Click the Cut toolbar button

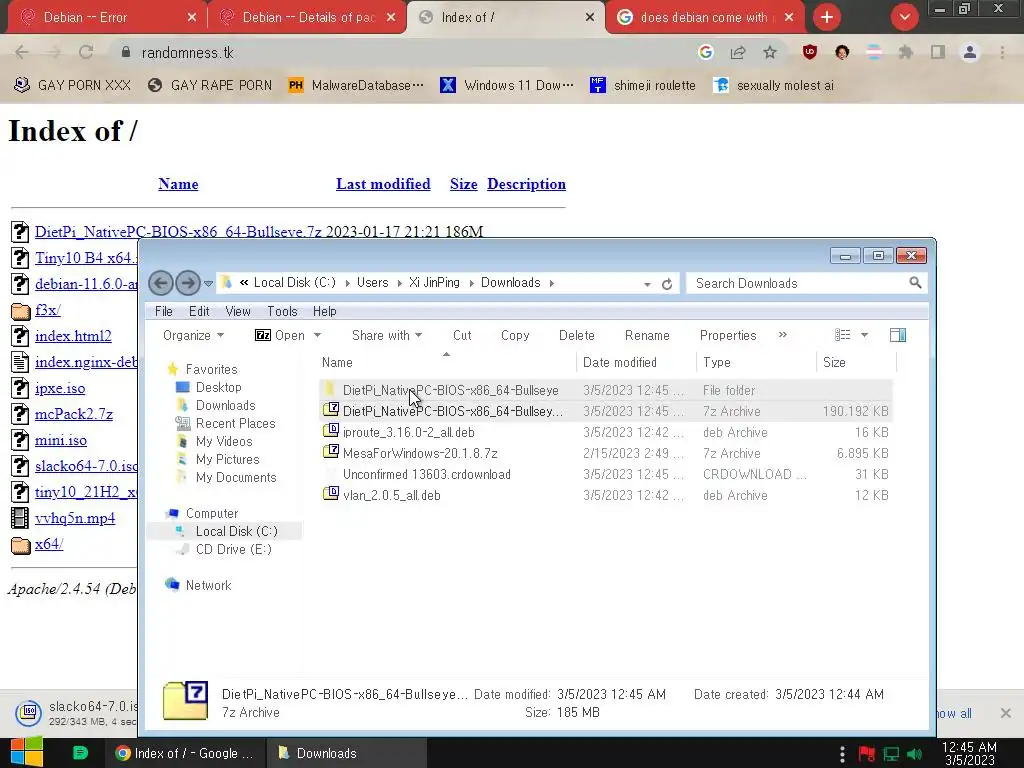coord(462,335)
